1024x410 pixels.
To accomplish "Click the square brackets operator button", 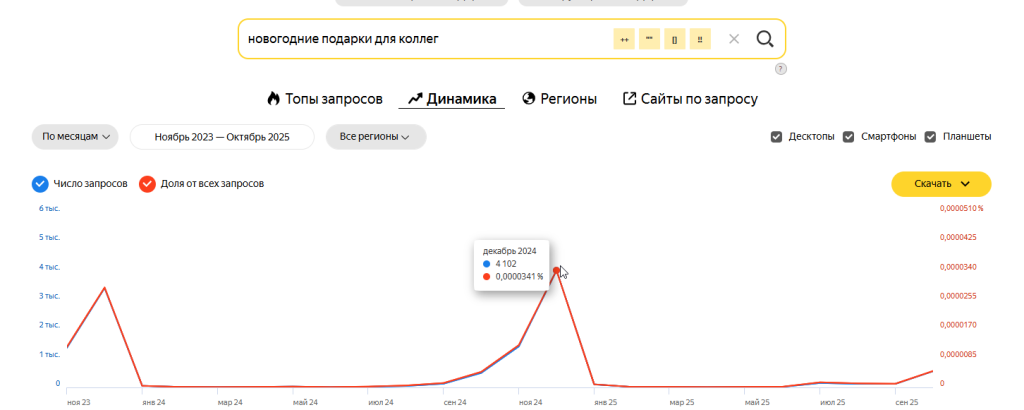I will click(675, 39).
